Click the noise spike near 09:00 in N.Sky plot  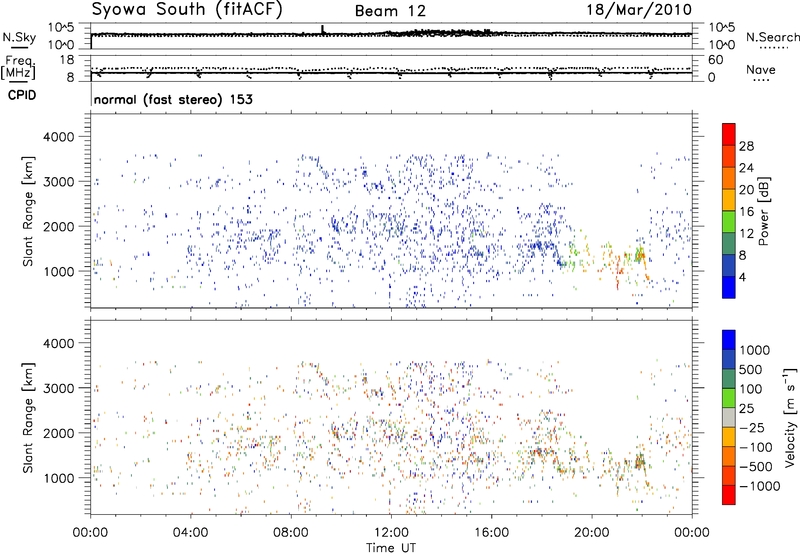[322, 29]
